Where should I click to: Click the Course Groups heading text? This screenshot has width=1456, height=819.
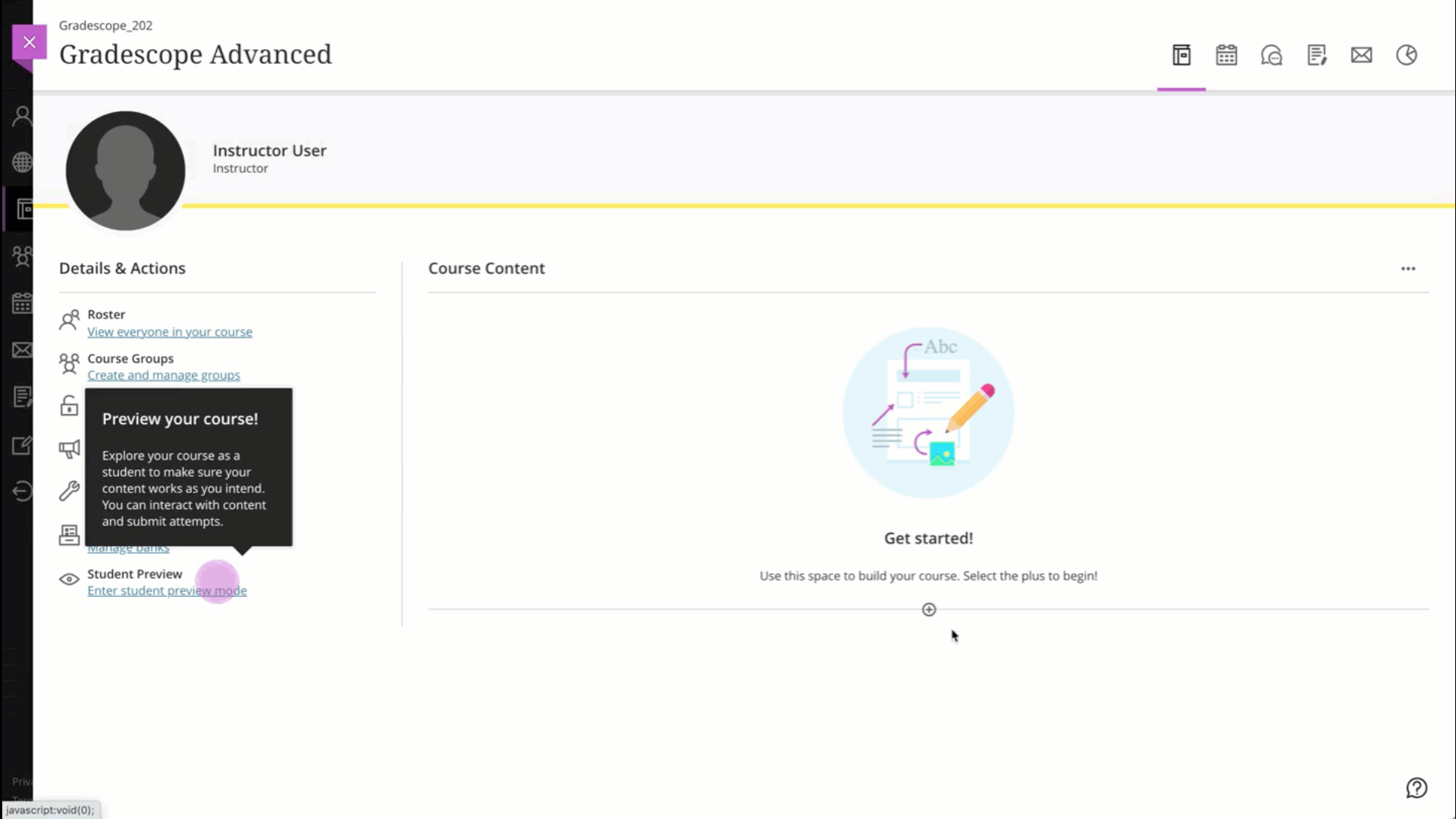point(130,359)
